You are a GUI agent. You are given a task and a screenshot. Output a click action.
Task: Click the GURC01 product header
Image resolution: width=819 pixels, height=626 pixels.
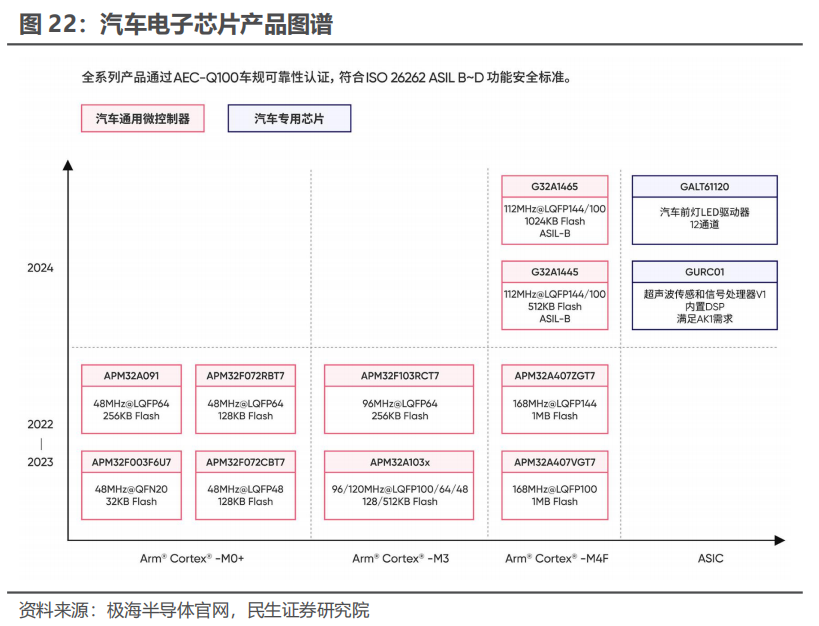705,272
